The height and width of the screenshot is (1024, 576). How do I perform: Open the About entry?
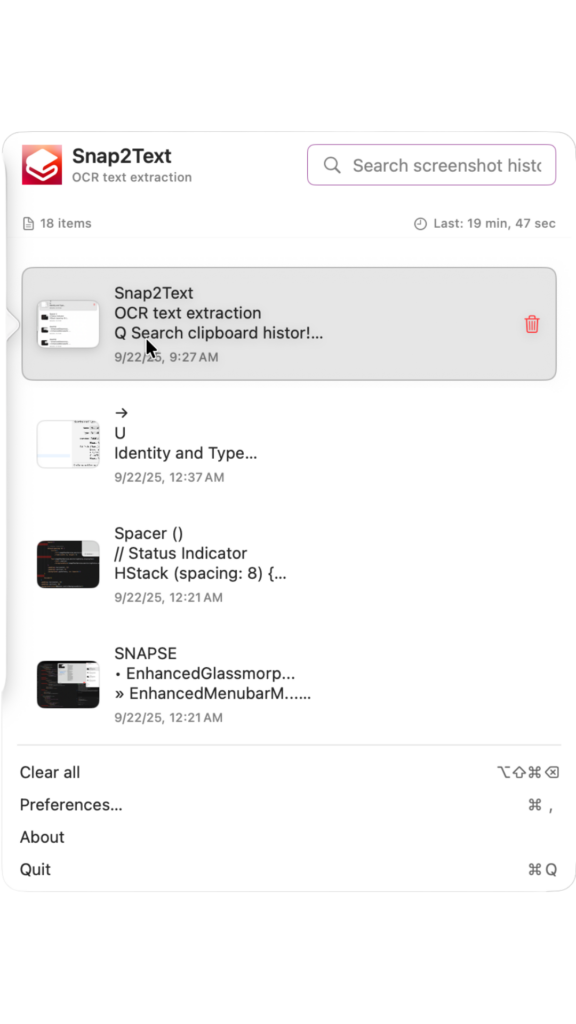[41, 837]
